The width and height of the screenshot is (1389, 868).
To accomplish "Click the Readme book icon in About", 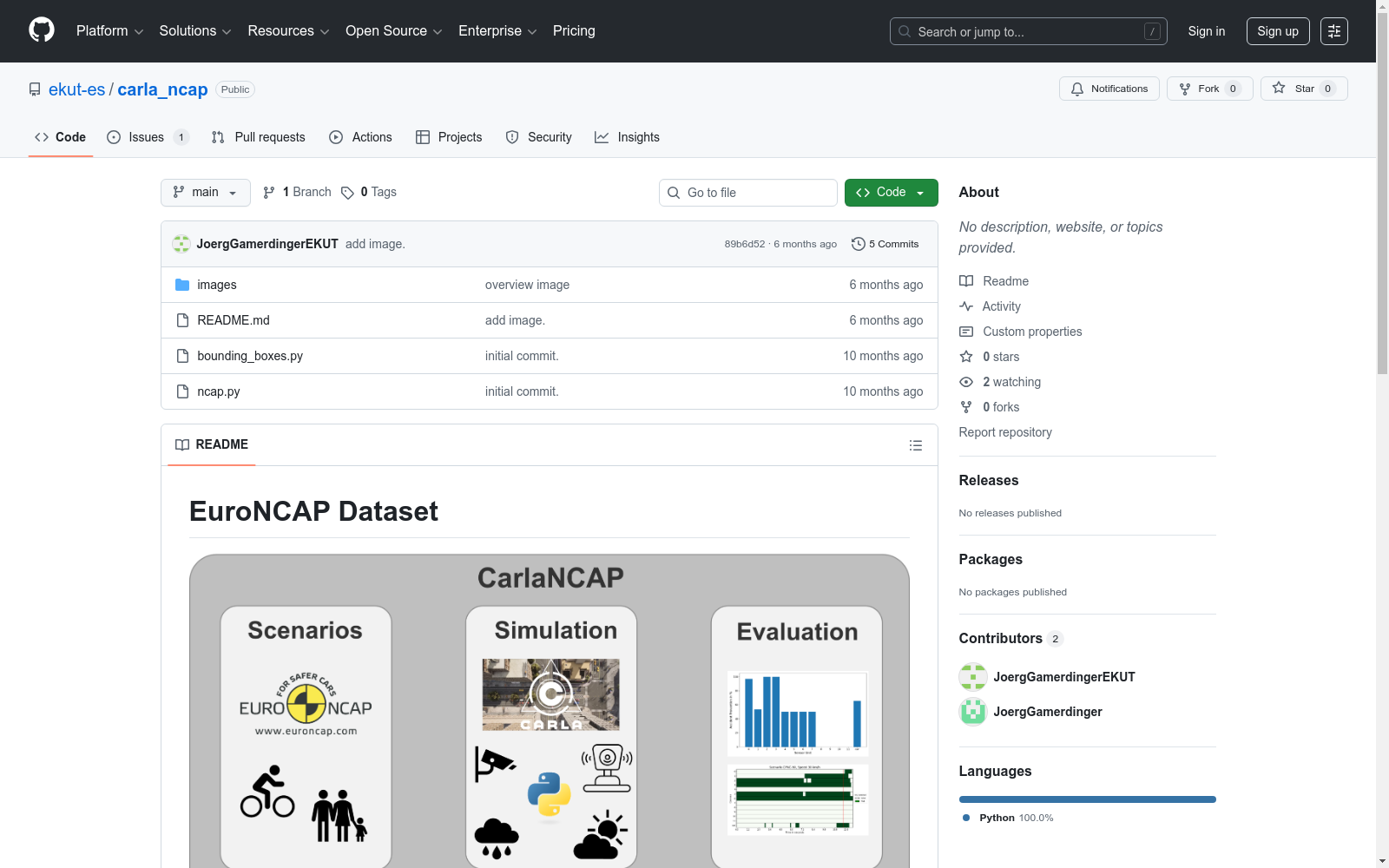I will coord(966,281).
